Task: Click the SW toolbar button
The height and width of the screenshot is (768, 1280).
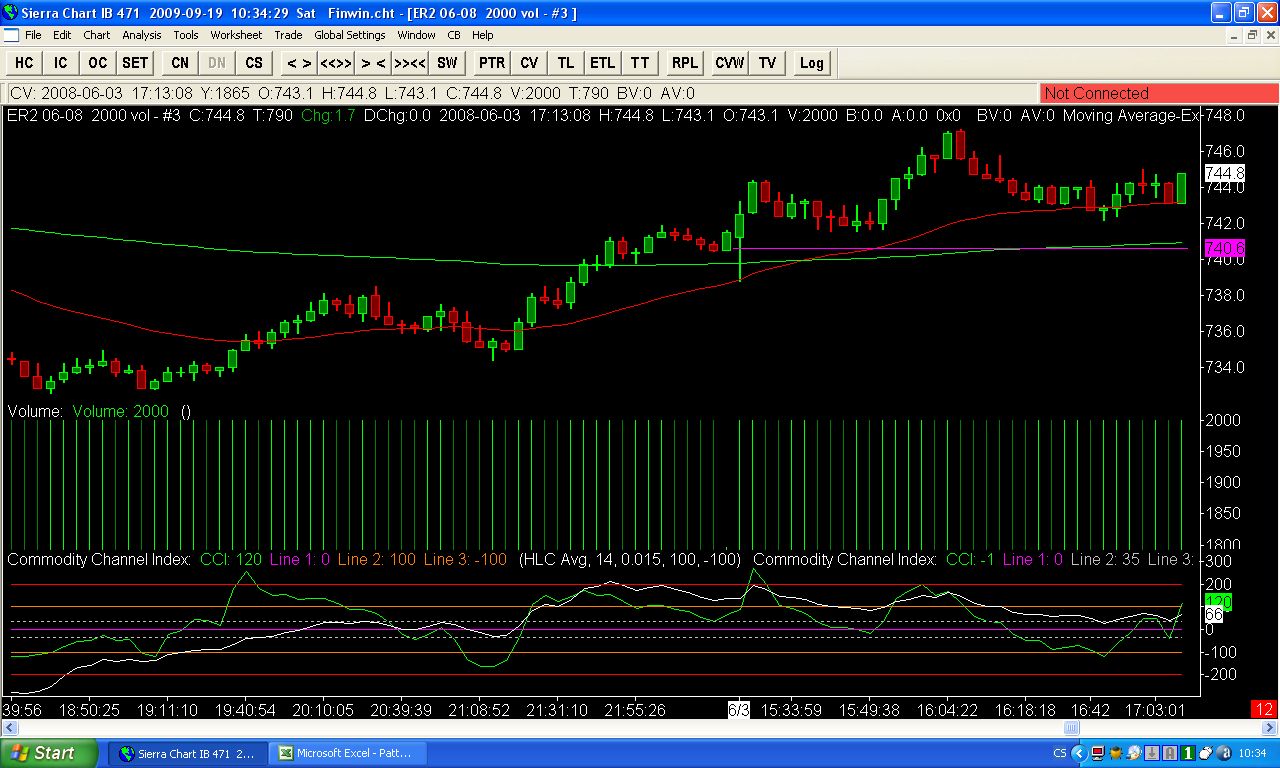Action: (447, 63)
